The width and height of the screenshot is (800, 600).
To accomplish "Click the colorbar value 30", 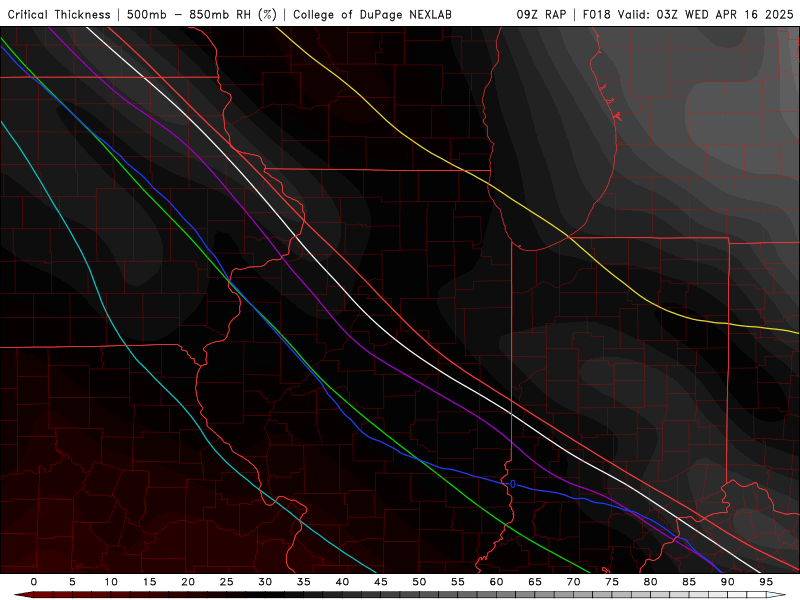I will click(x=265, y=582).
